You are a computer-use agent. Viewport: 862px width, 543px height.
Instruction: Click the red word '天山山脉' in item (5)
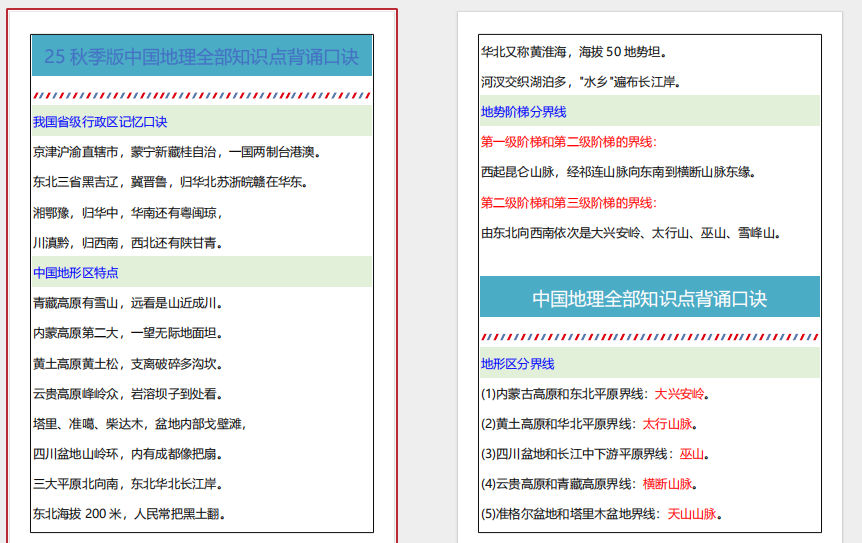tap(692, 515)
